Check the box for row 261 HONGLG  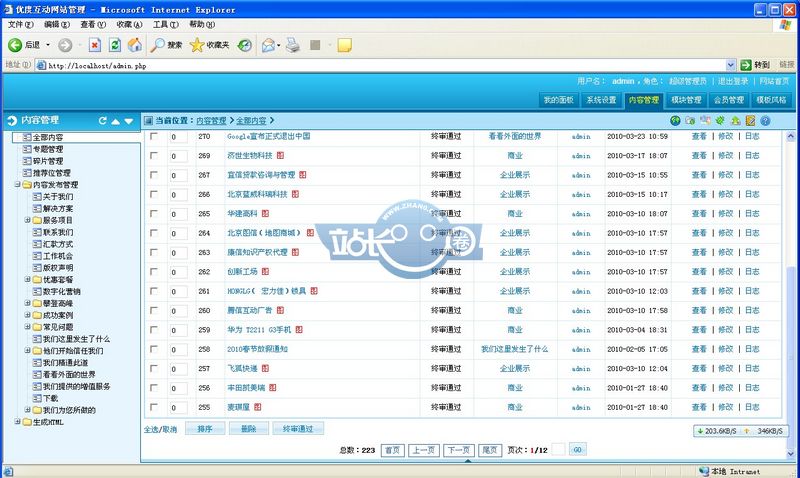pyautogui.click(x=154, y=291)
